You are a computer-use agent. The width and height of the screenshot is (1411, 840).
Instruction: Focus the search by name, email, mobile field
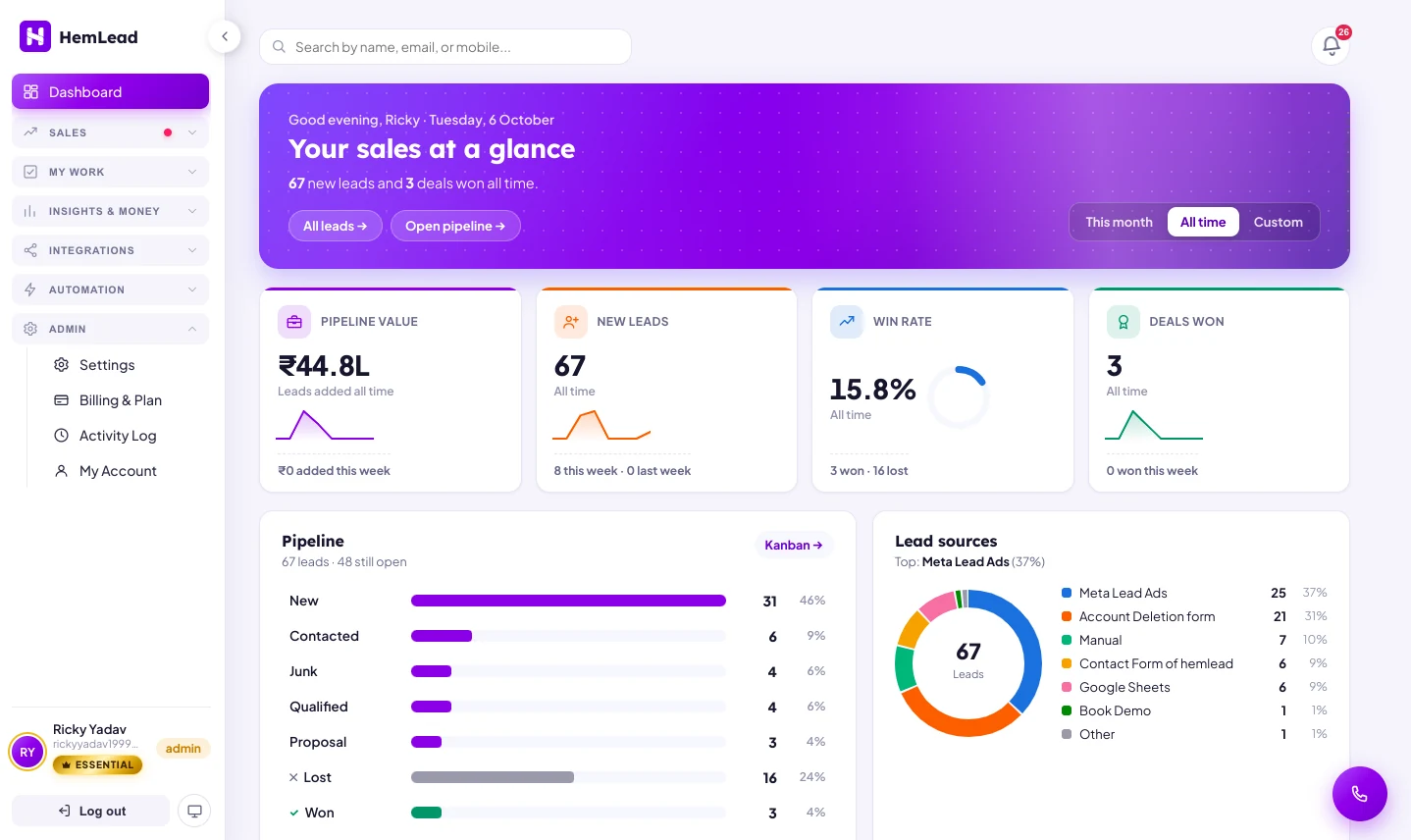[445, 46]
